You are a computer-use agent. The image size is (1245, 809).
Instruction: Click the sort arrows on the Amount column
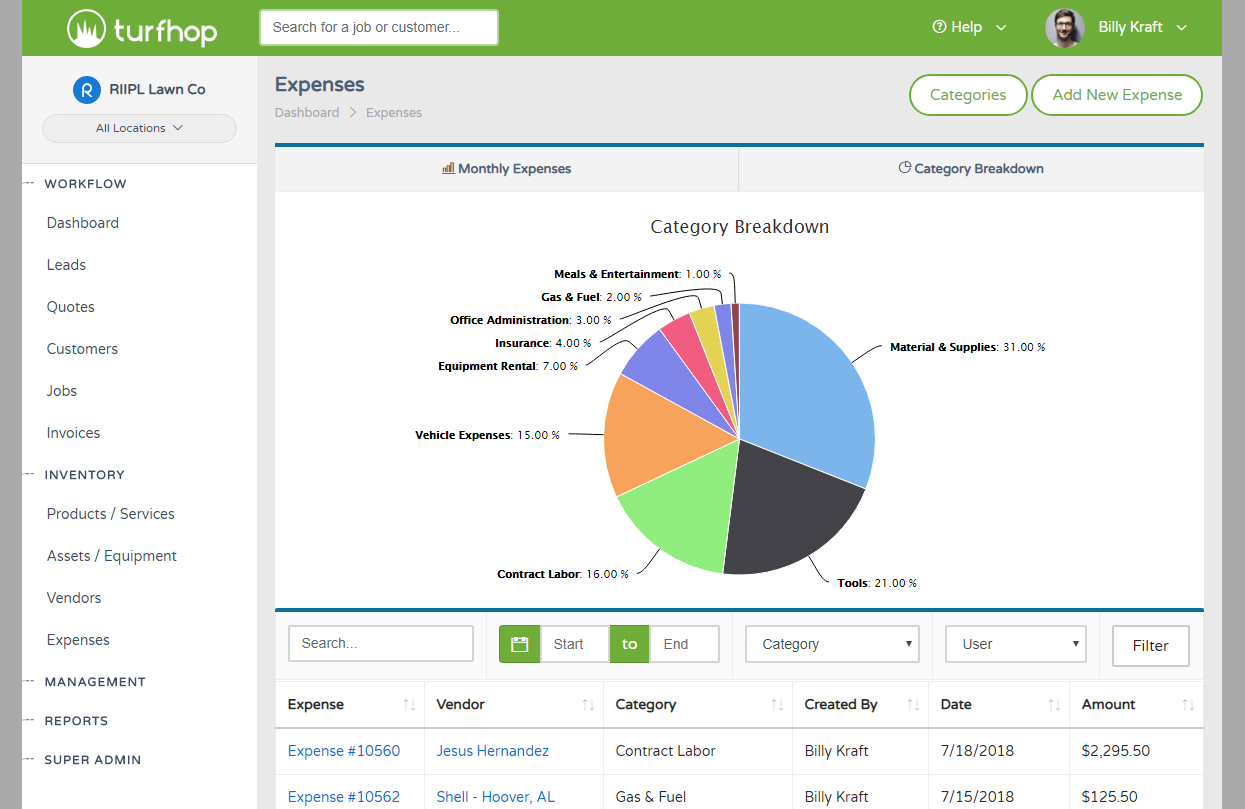pos(1189,705)
